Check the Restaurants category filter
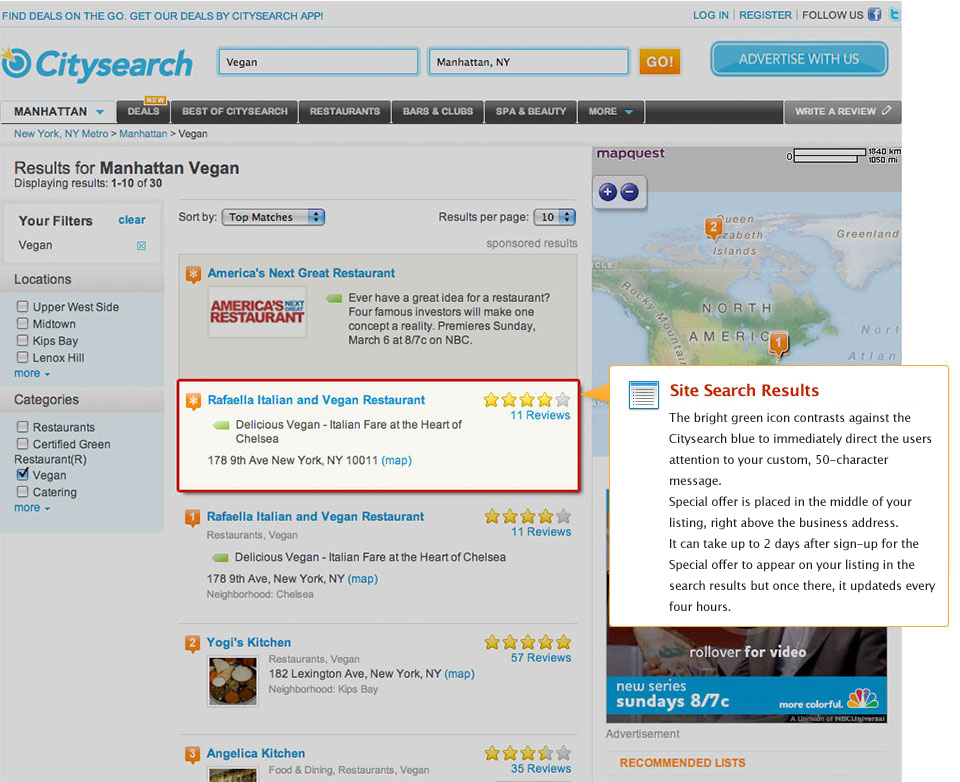 pyautogui.click(x=23, y=426)
